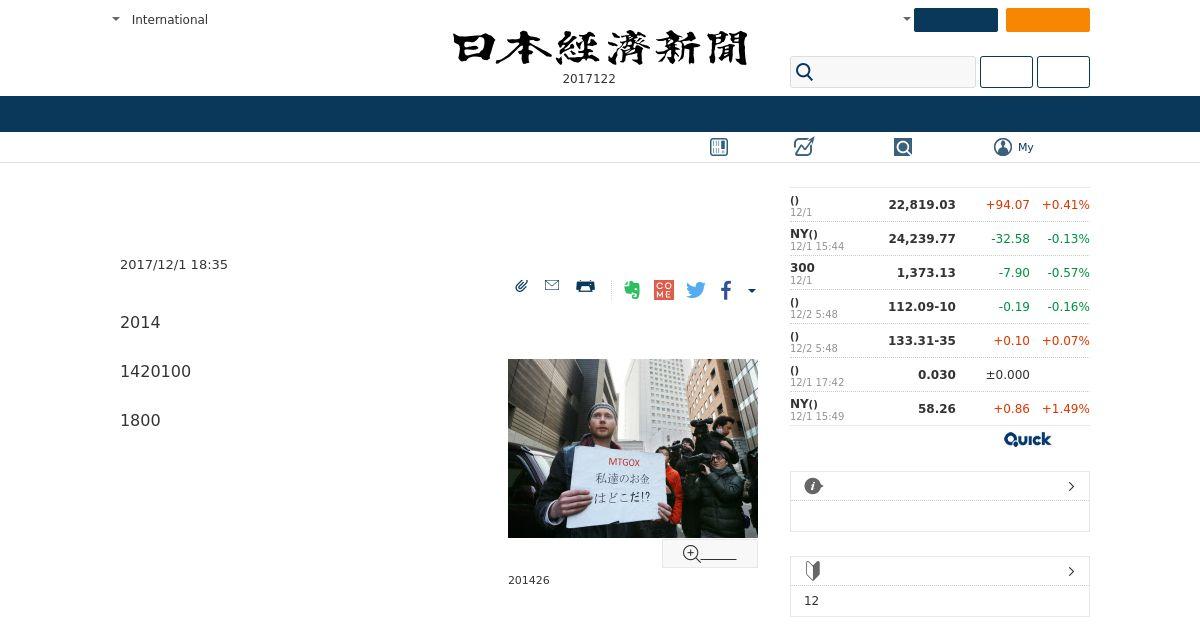Screen dimensions: 1200x630
Task: Select the +0.41% change value
Action: click(x=1066, y=205)
